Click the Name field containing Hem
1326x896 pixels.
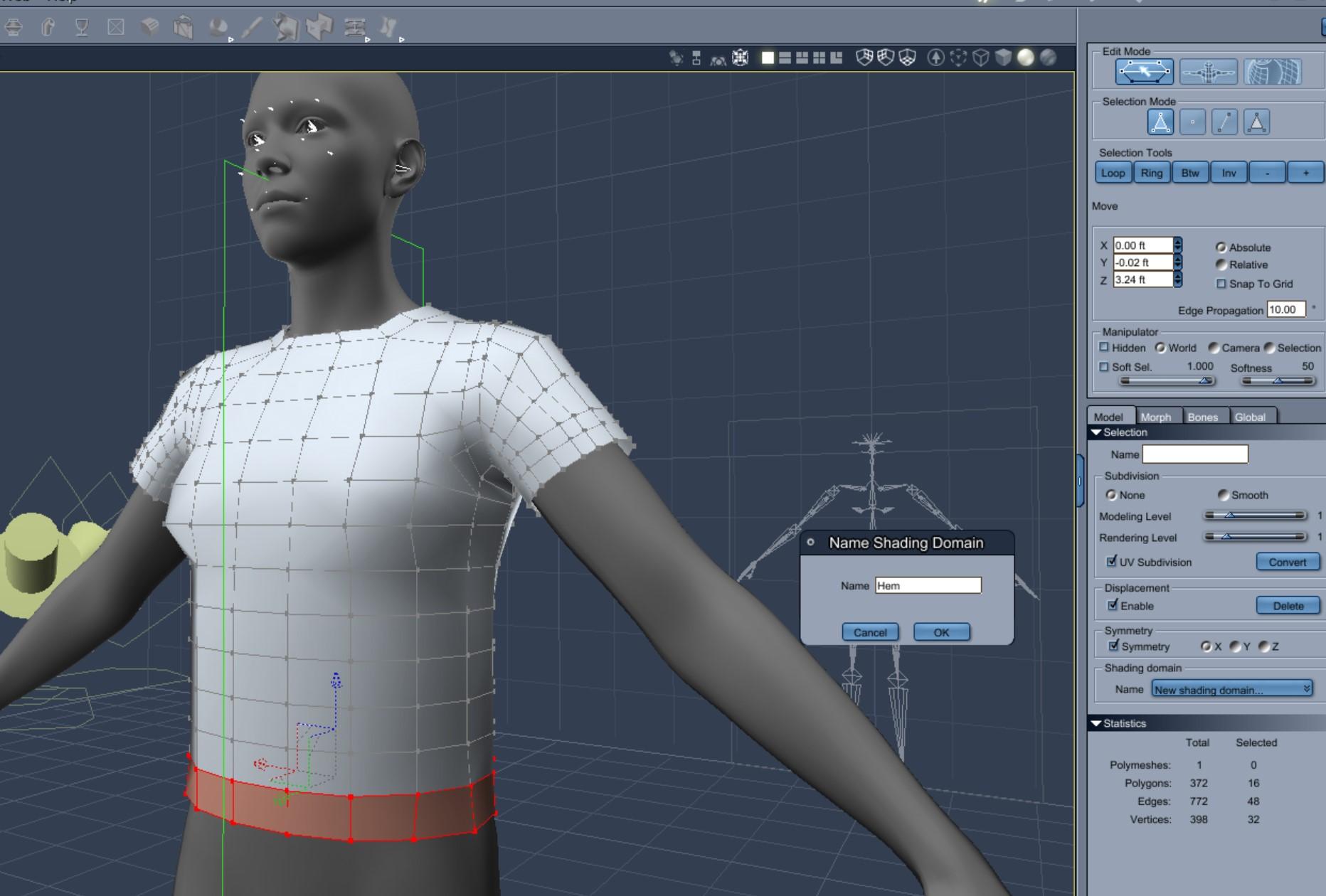tap(928, 585)
